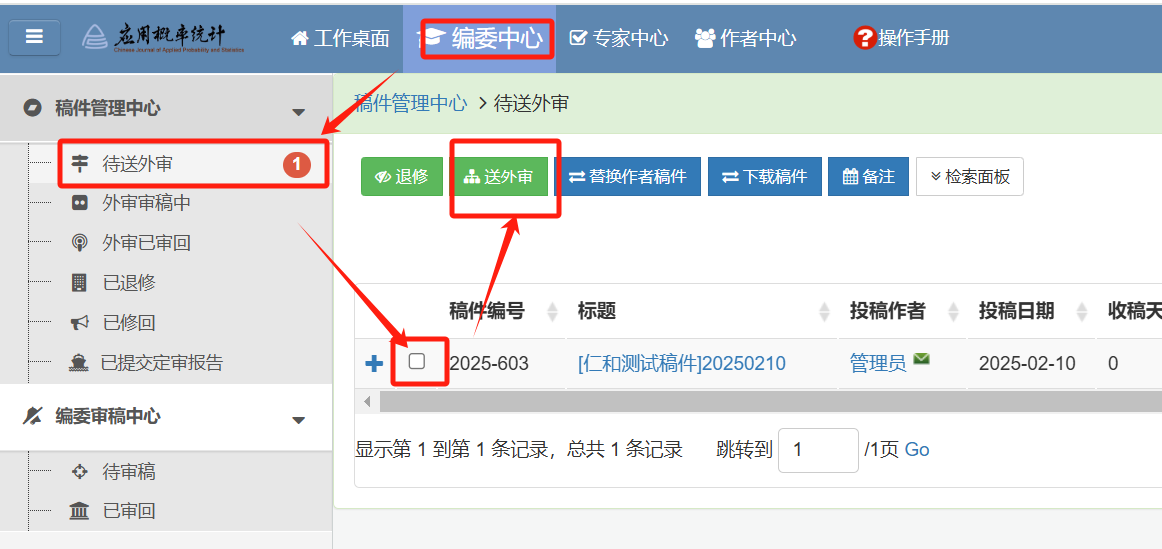The width and height of the screenshot is (1162, 549).
Task: Click the badge count on 待送外审
Action: (x=296, y=165)
